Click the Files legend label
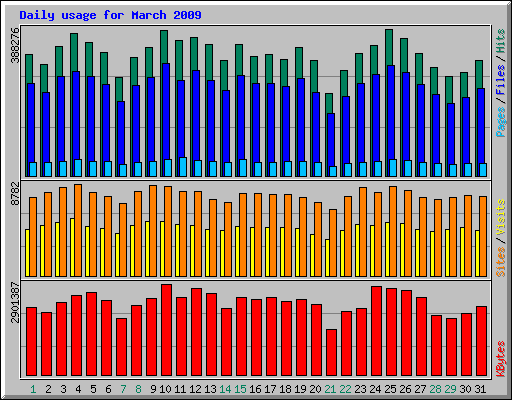This screenshot has height=400, width=512. (501, 80)
